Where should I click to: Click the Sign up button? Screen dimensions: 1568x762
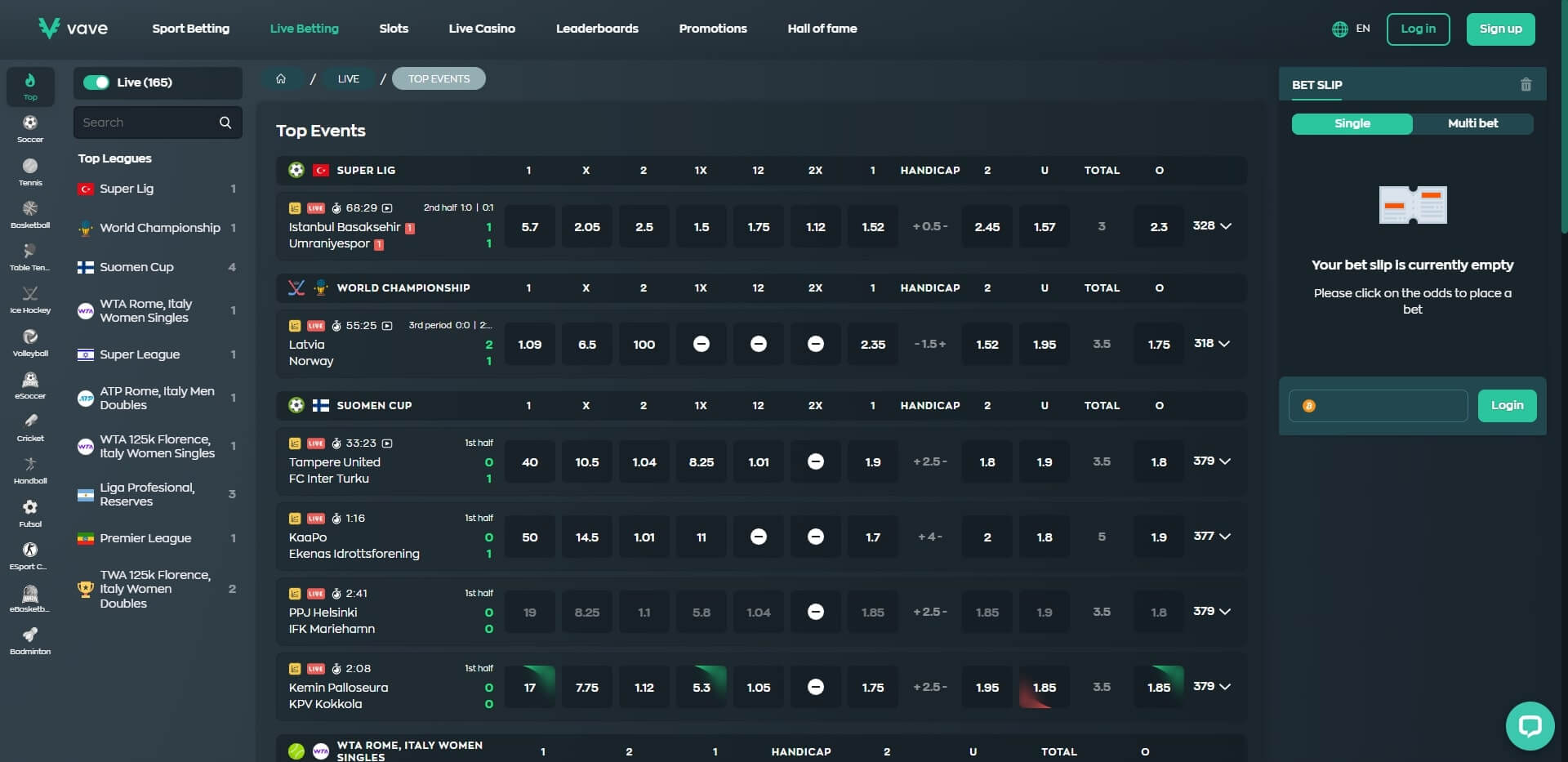[x=1500, y=29]
